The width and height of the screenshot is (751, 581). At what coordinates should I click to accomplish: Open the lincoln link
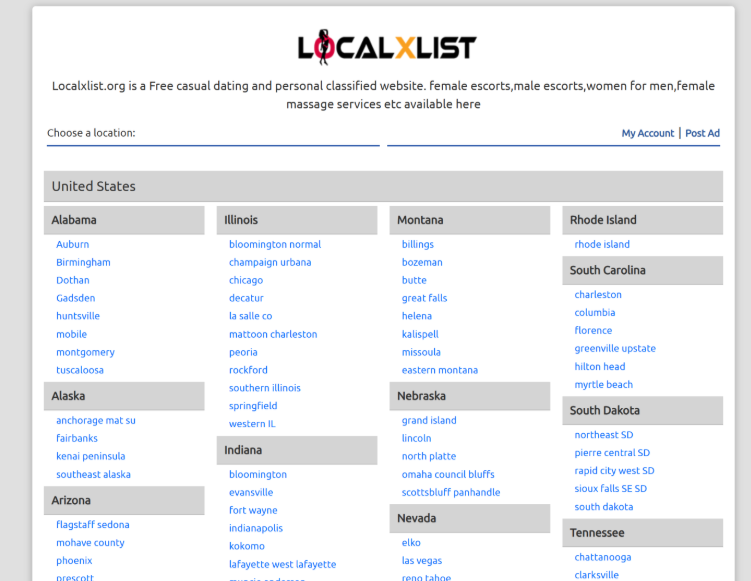[x=416, y=438]
